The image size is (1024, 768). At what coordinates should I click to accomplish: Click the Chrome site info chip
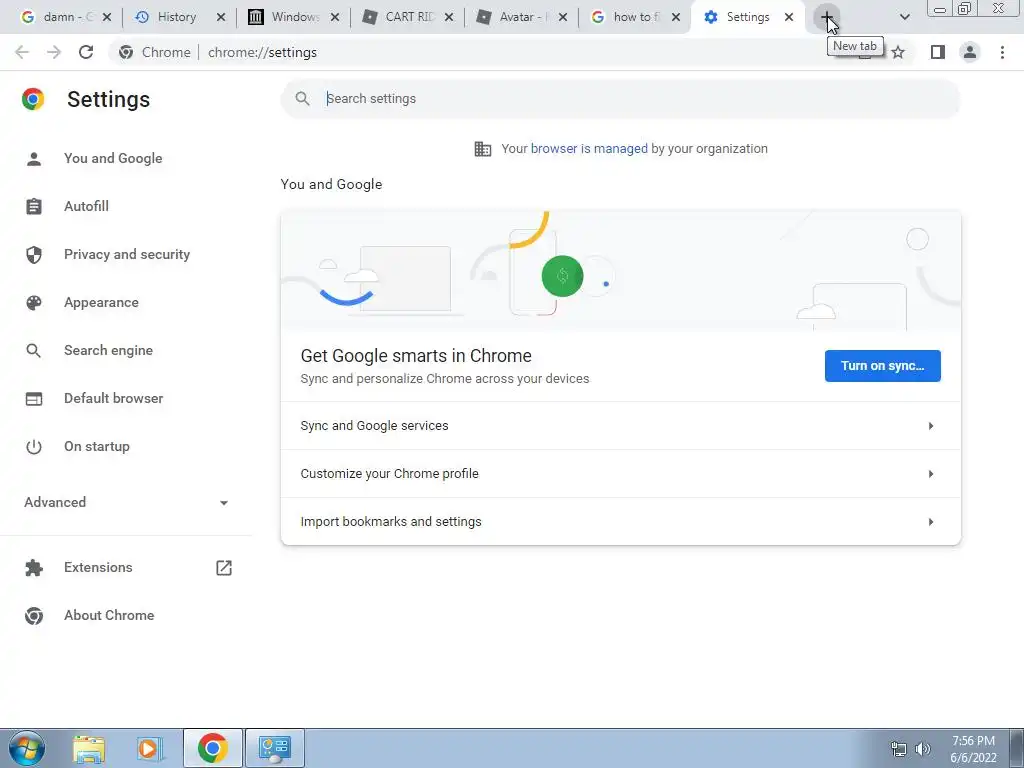pos(155,52)
